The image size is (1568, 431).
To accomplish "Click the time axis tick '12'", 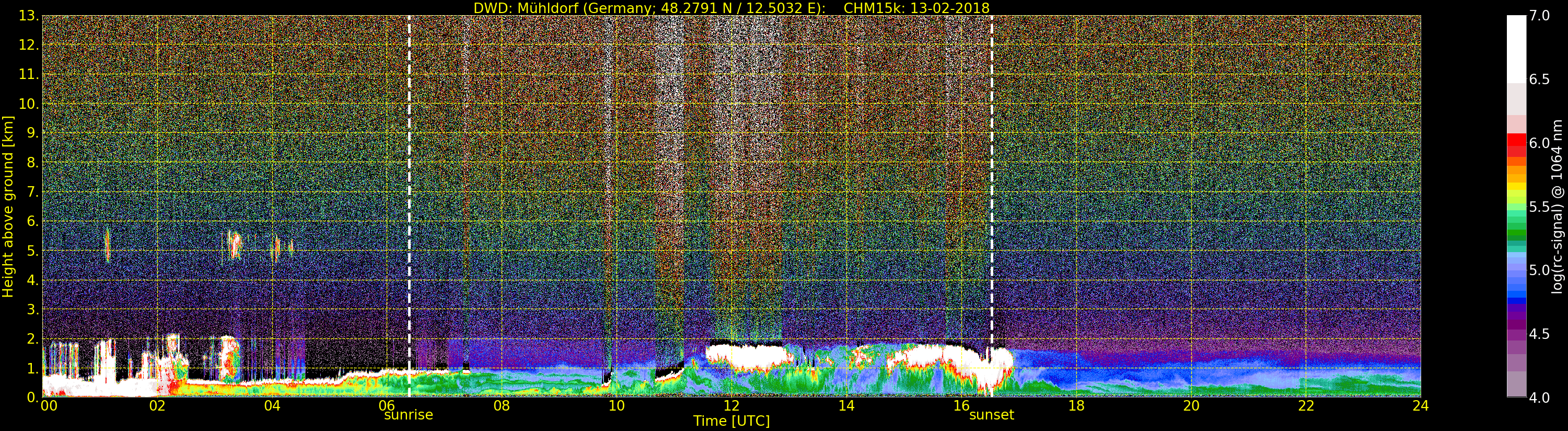I will pyautogui.click(x=731, y=405).
